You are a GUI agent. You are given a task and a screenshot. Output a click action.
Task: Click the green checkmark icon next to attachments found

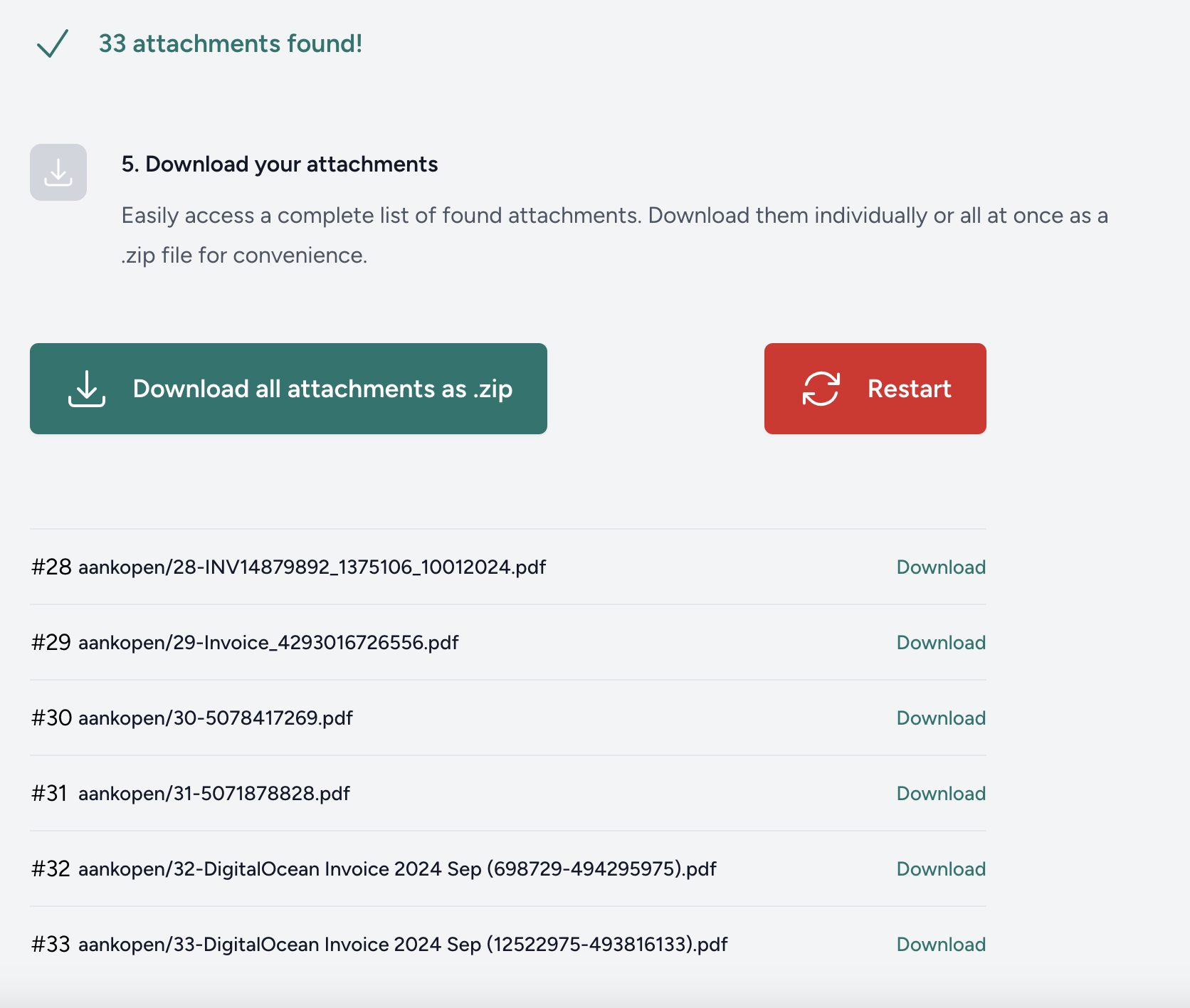click(53, 43)
